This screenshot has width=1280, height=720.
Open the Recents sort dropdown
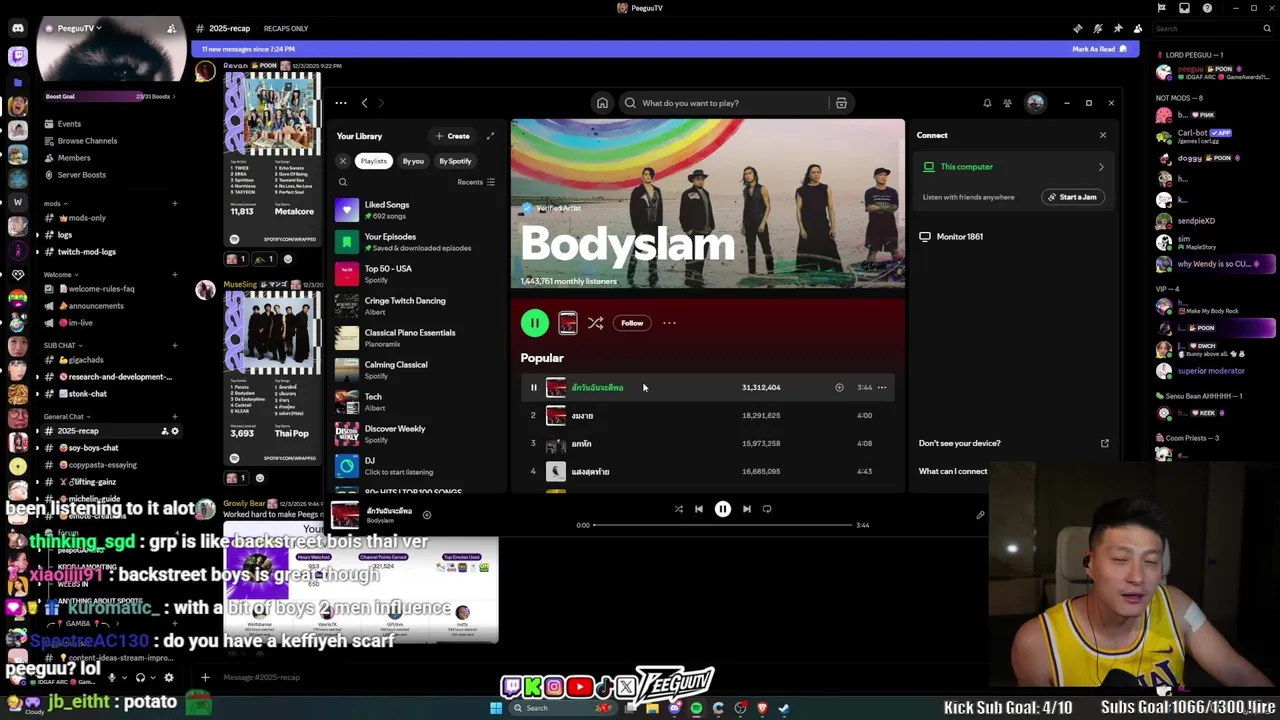click(x=476, y=182)
